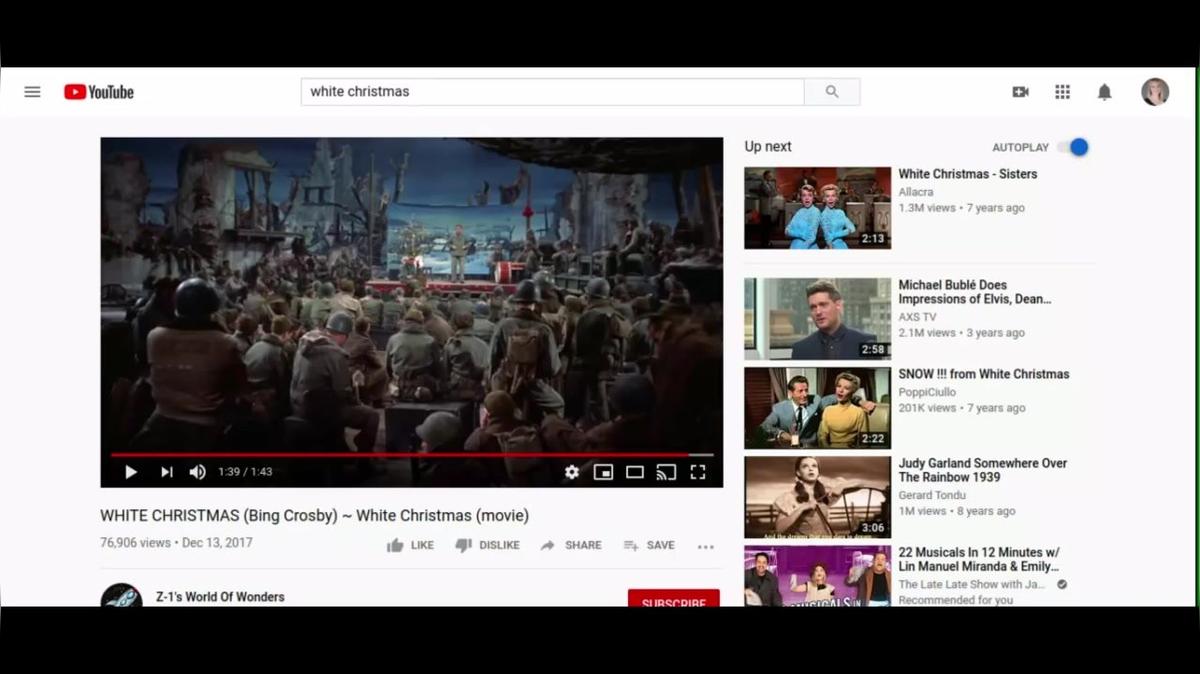Click the red video progress bar
This screenshot has height=674, width=1200.
tap(400, 455)
